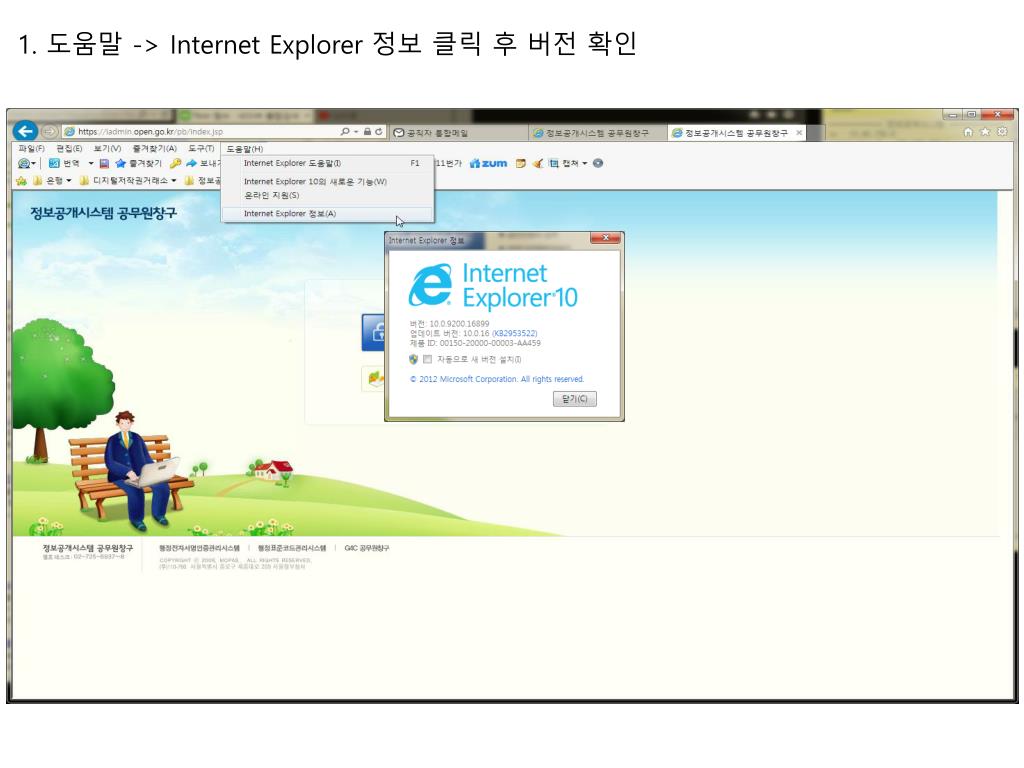Click footer 행정전자서명인증관리시스템 link

pos(199,548)
